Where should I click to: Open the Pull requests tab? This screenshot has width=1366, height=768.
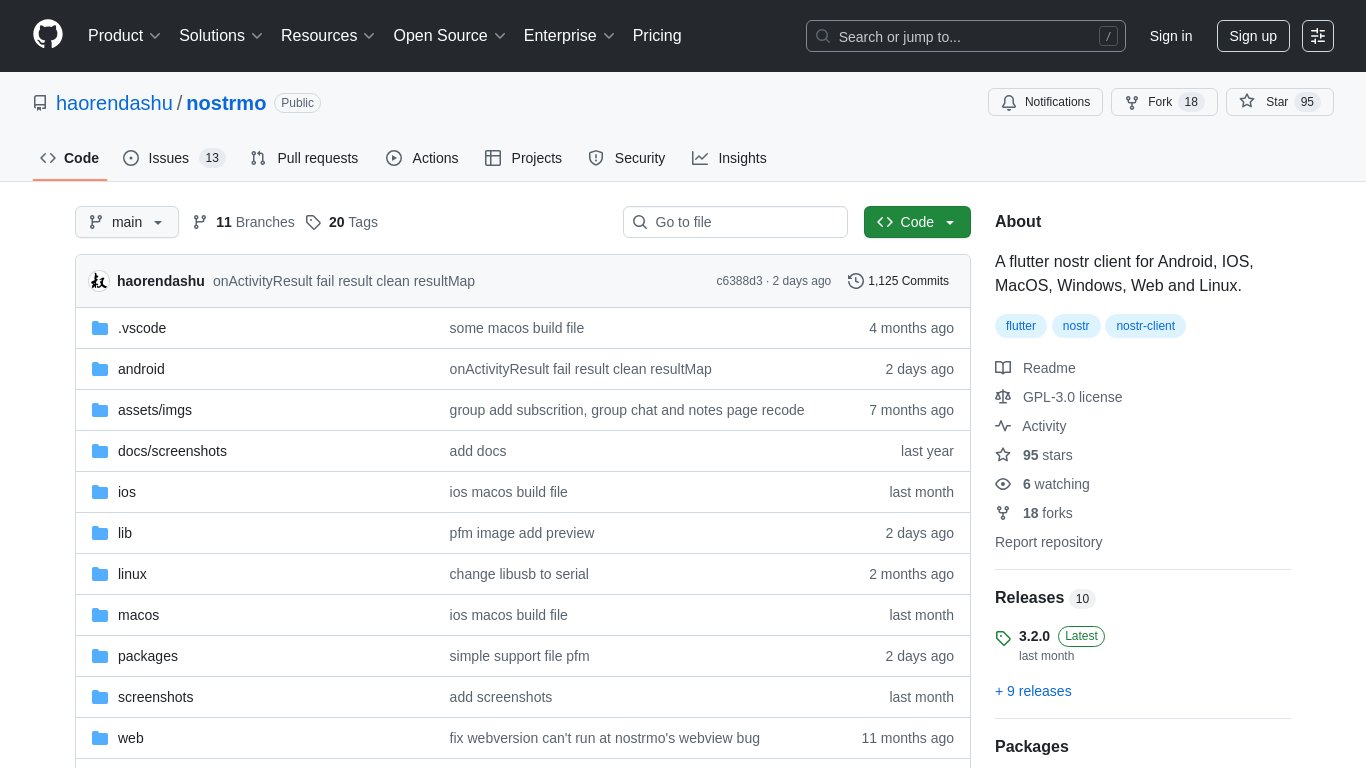point(304,158)
